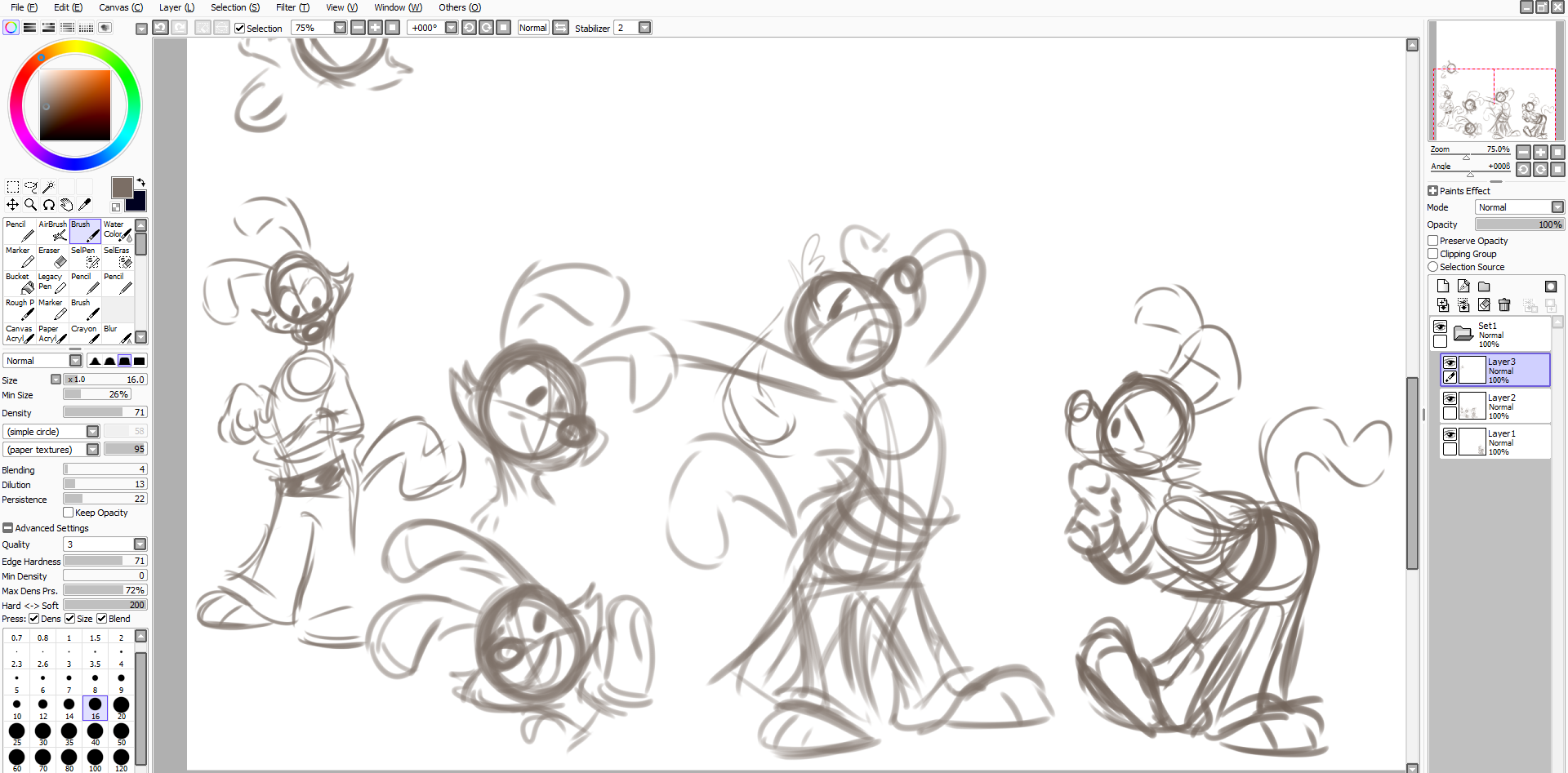Click the Undo arrow in the toolbar

coord(161,28)
